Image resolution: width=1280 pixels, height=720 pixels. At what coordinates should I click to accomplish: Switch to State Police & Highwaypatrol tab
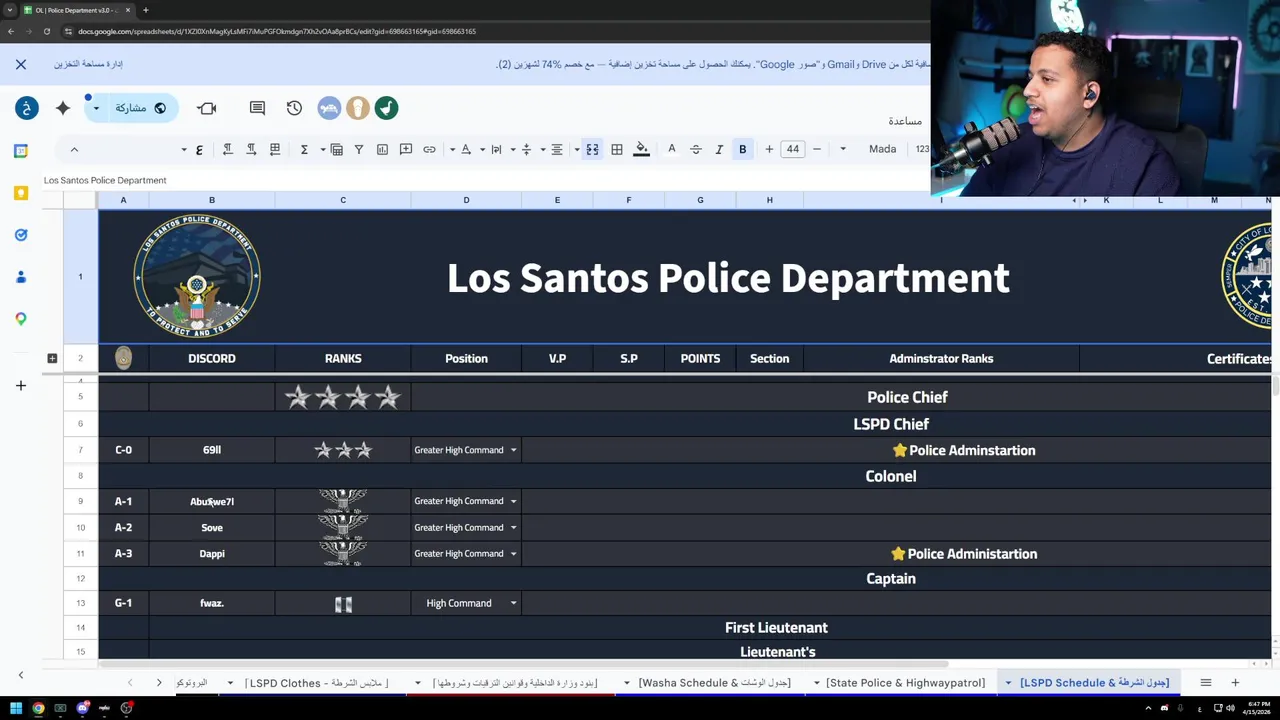[905, 682]
